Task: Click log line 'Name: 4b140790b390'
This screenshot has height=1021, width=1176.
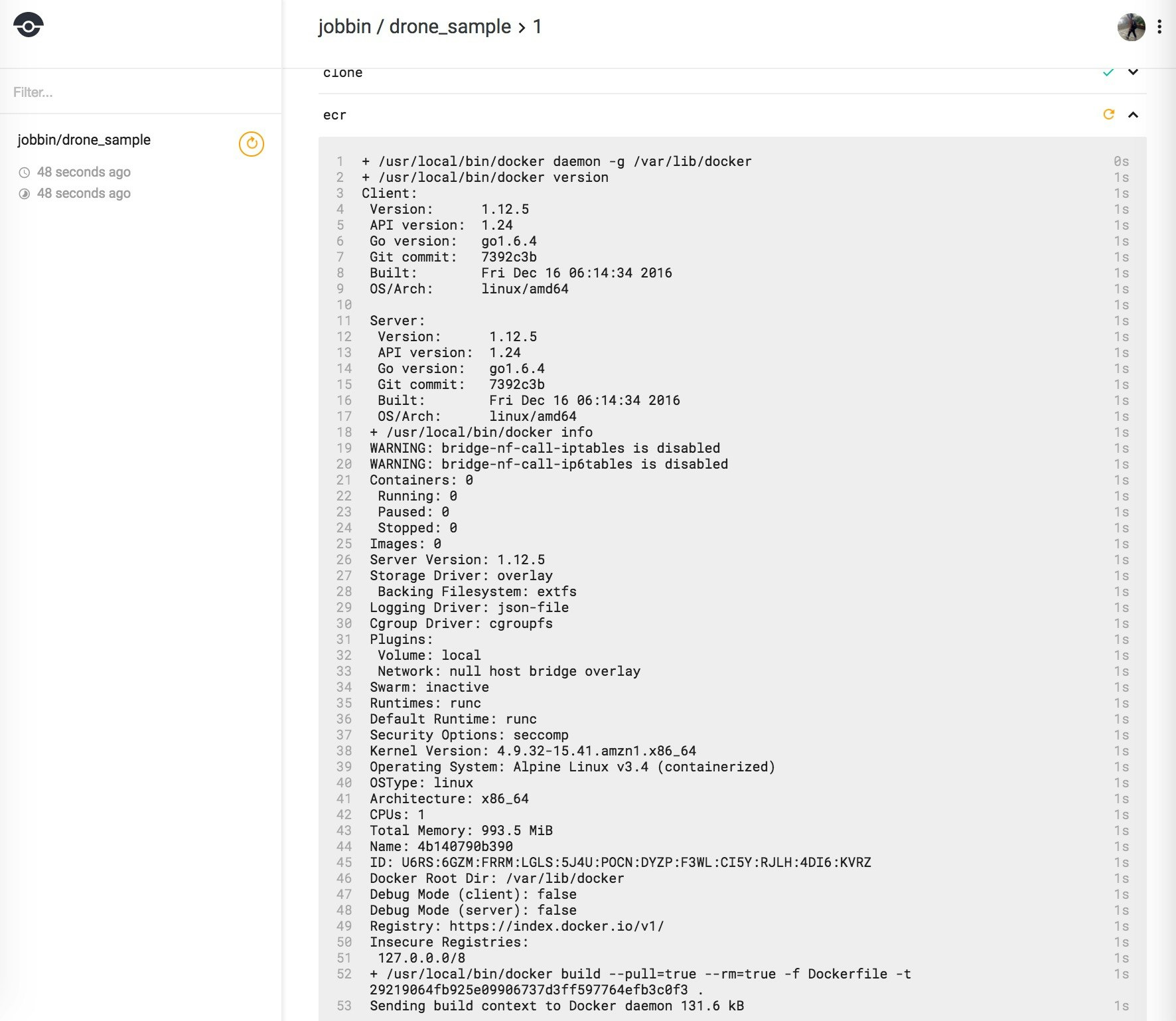Action: coord(441,846)
